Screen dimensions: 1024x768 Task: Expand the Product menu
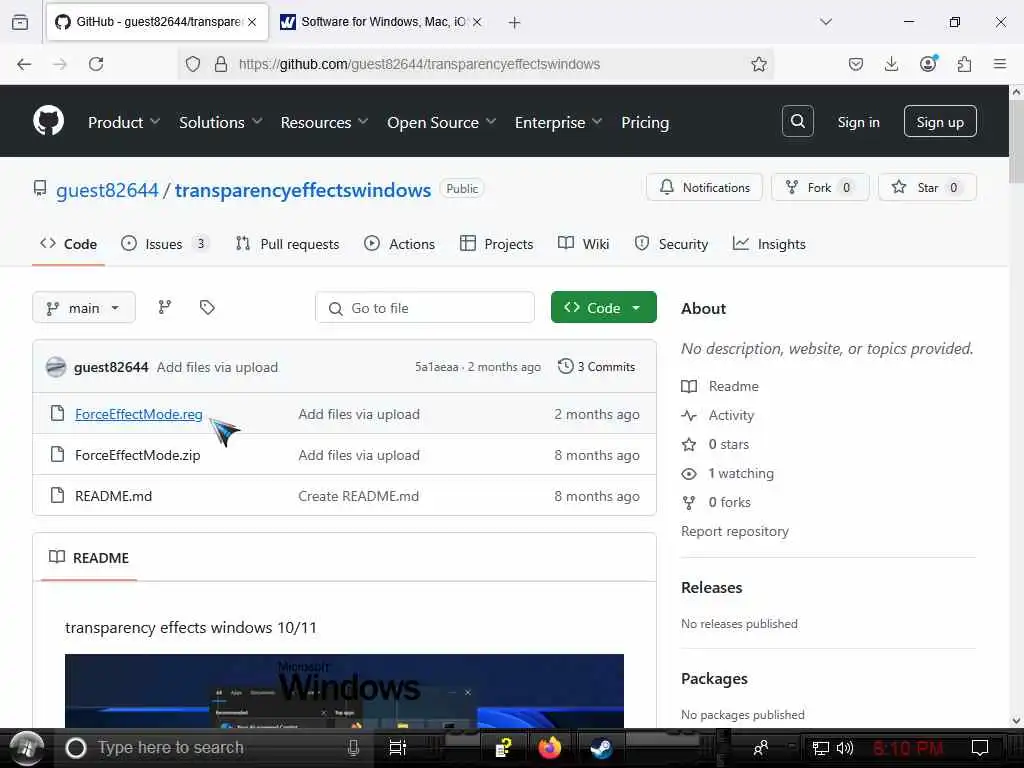[124, 122]
